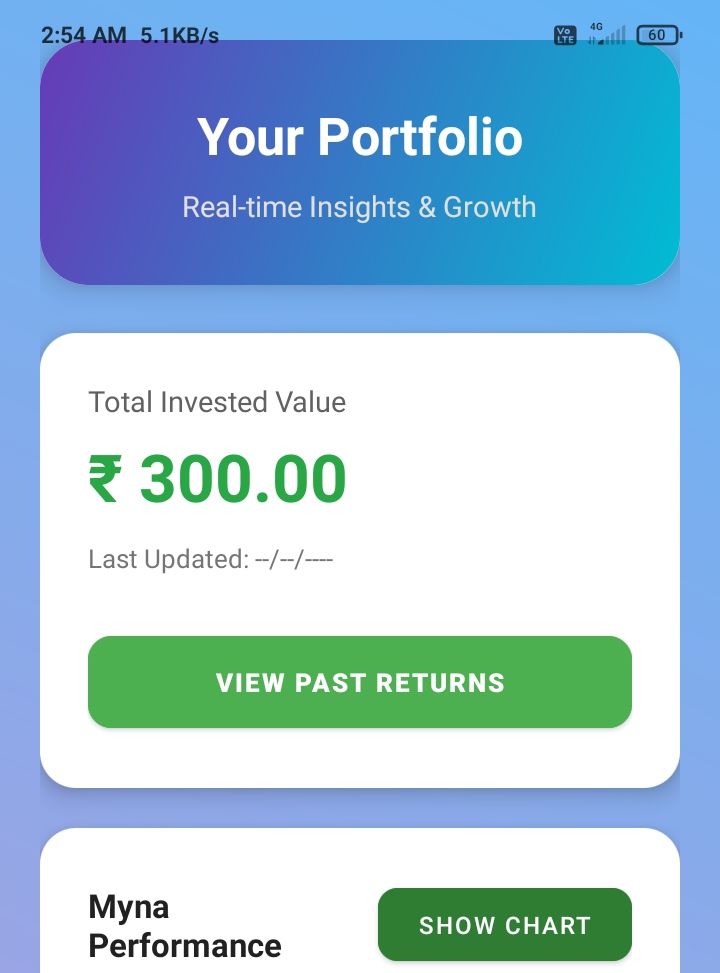Image resolution: width=720 pixels, height=973 pixels.
Task: Tap the date placeholder dashes after Last Updated
Action: 294,559
